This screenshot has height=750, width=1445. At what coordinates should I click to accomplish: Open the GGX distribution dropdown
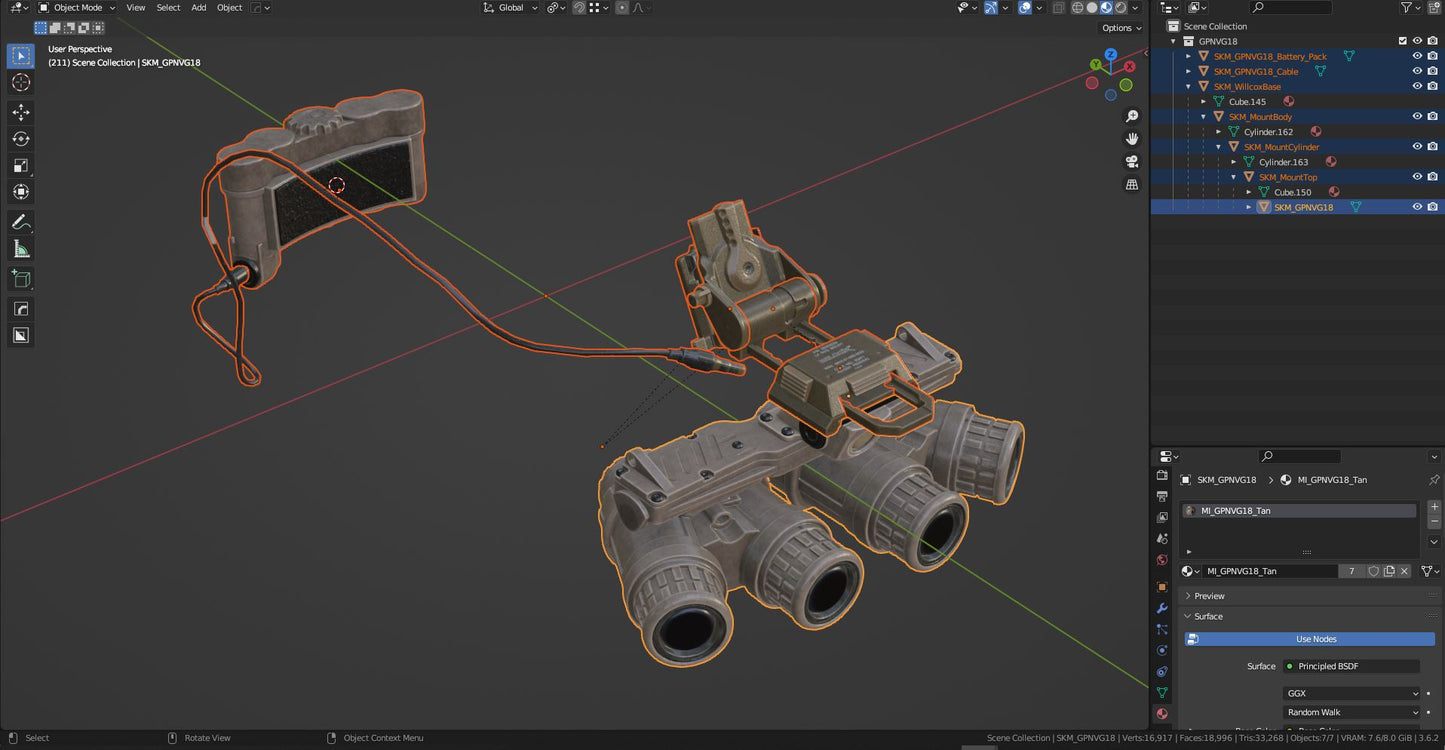[1351, 693]
